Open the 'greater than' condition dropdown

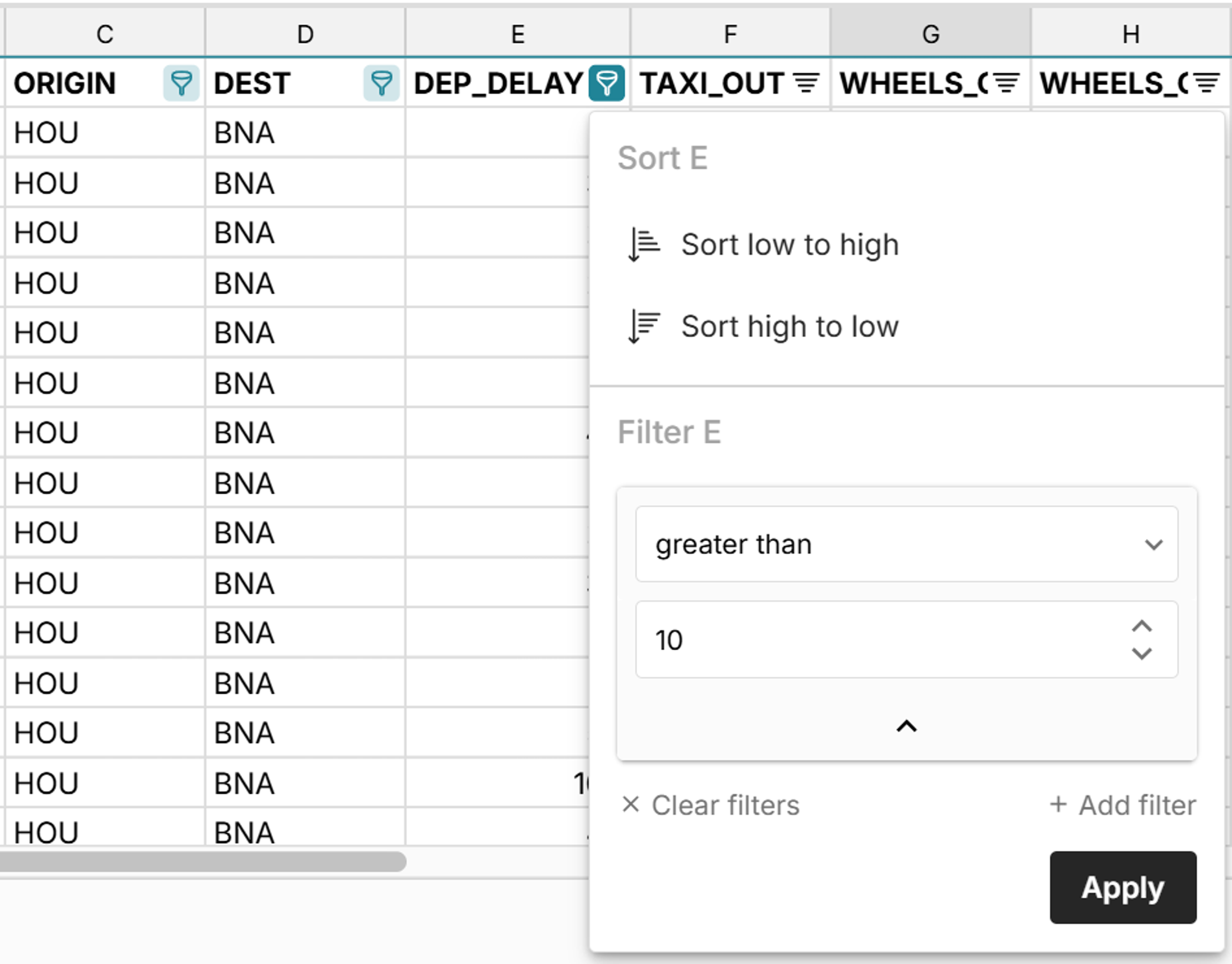pyautogui.click(x=906, y=544)
